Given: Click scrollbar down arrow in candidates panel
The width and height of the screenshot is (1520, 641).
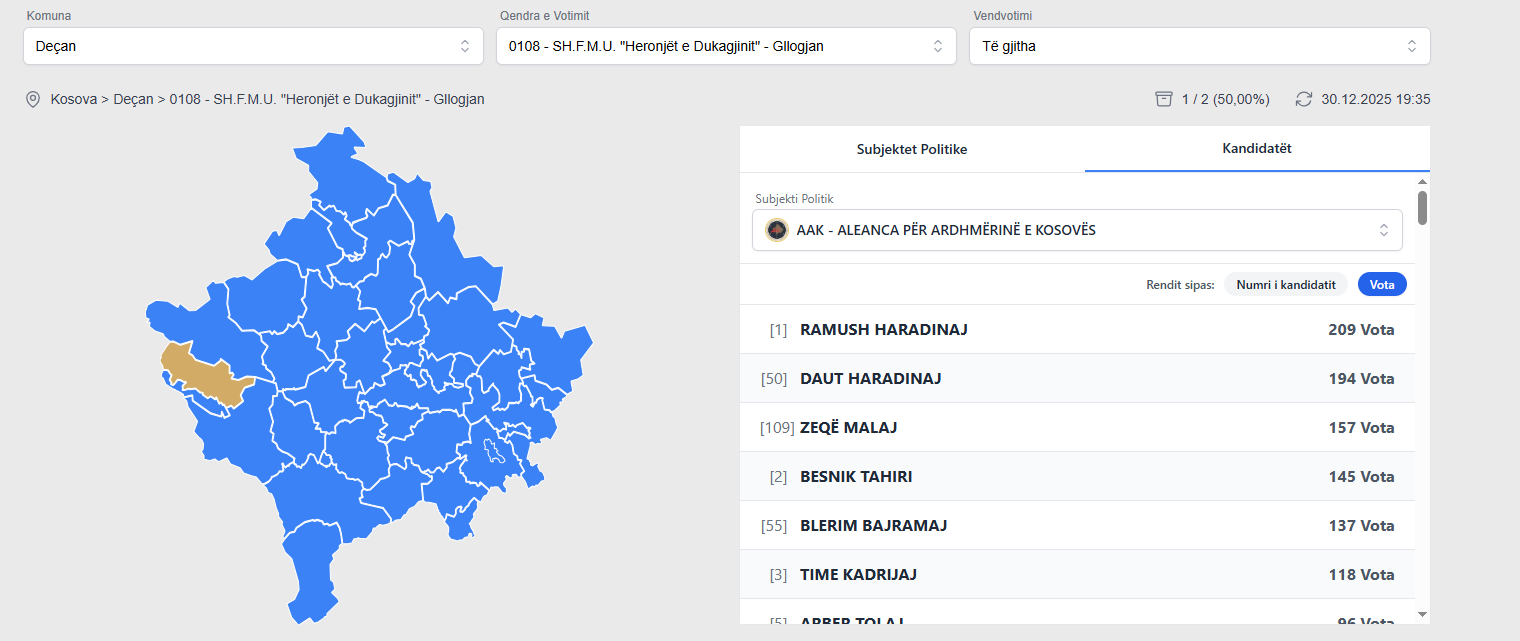Looking at the screenshot, I should tap(1422, 614).
